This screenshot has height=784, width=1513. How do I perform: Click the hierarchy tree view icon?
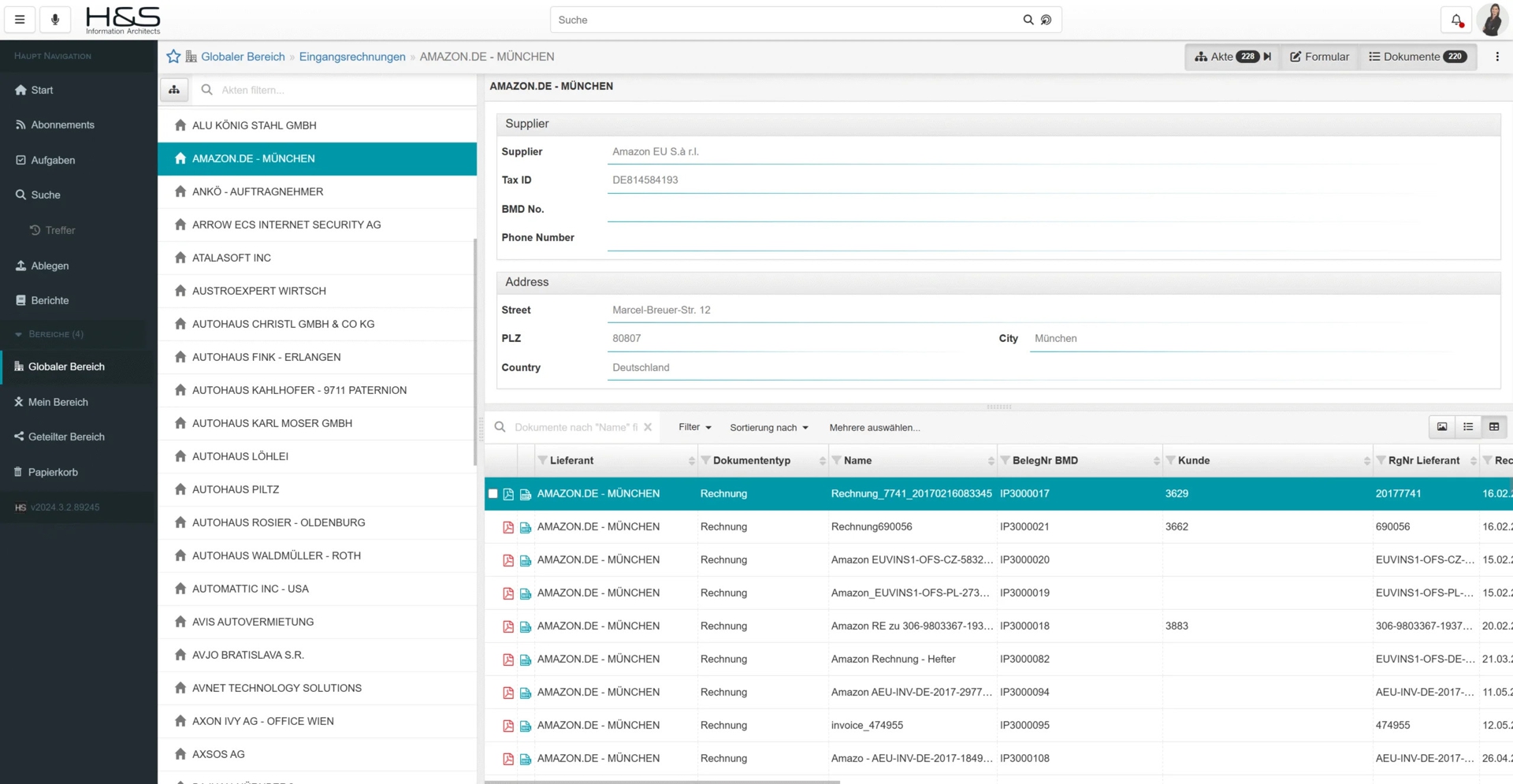coord(174,90)
